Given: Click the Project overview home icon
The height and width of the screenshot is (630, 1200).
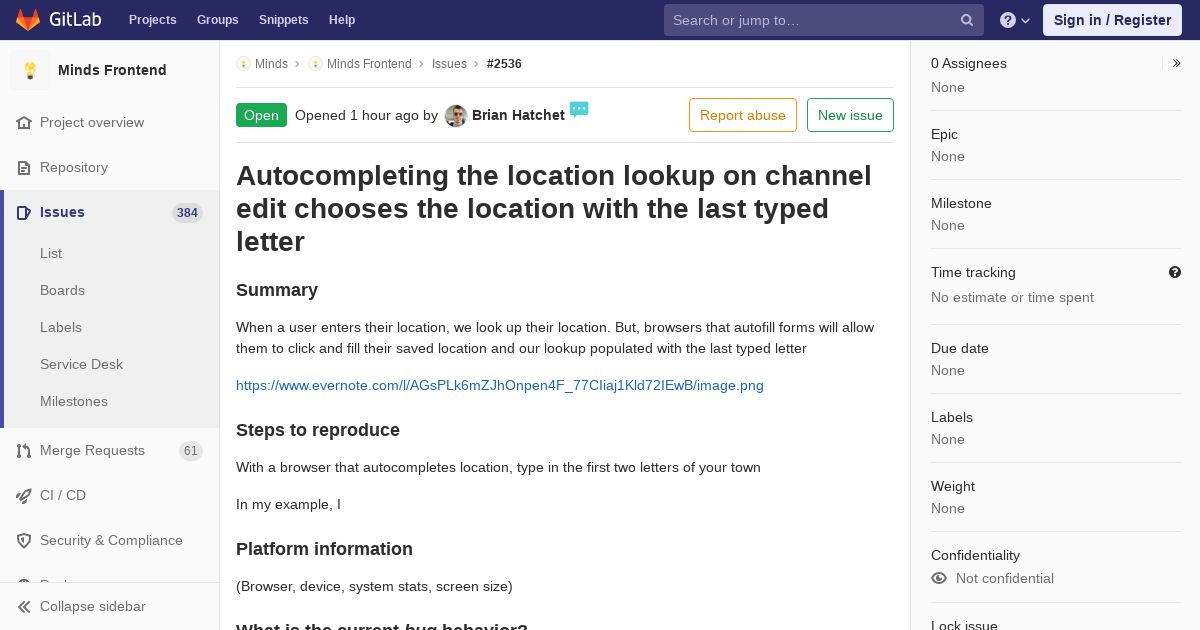Looking at the screenshot, I should 24,122.
